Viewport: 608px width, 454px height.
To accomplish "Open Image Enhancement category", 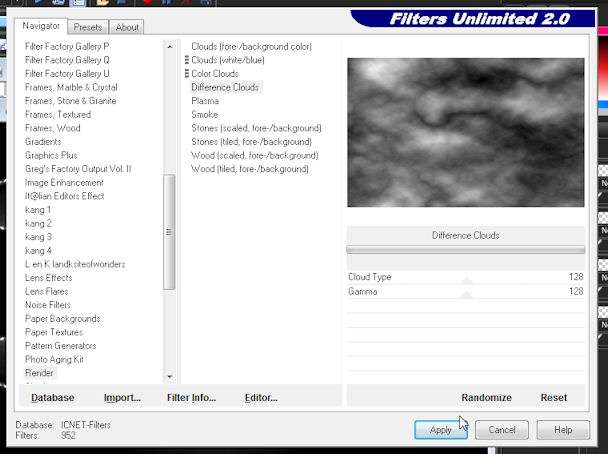I will click(64, 183).
